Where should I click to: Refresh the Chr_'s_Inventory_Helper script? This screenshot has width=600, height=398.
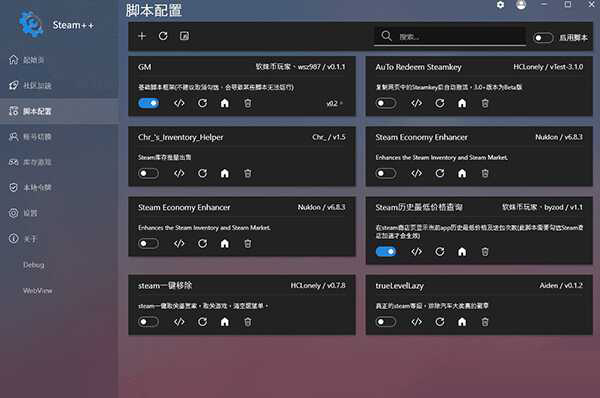click(202, 173)
